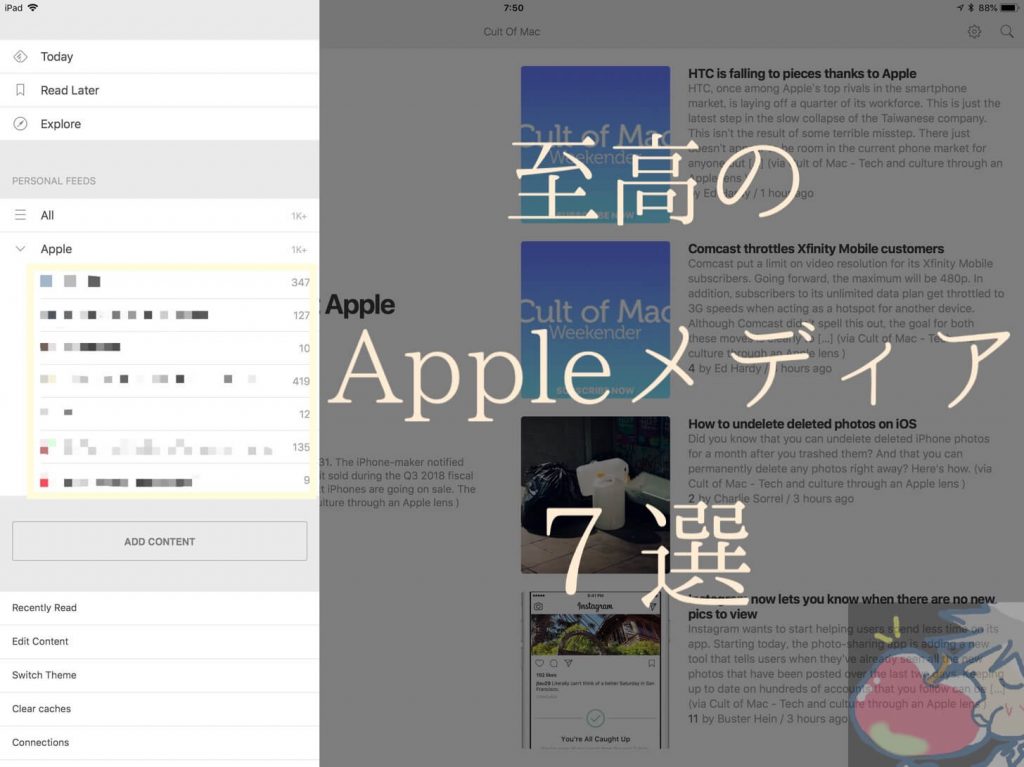This screenshot has height=767, width=1024.
Task: Tap the '1K+' count on the All row
Action: pos(299,216)
